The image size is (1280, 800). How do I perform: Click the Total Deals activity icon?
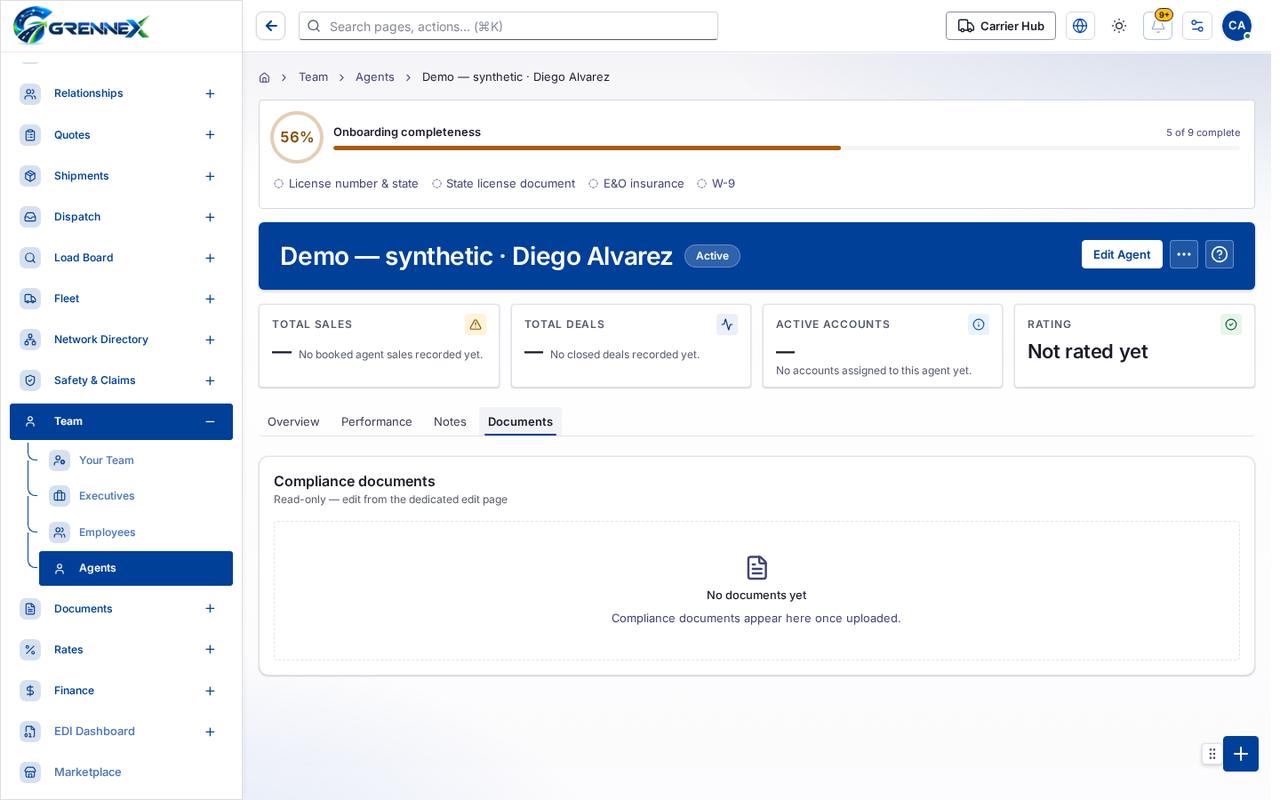point(727,324)
